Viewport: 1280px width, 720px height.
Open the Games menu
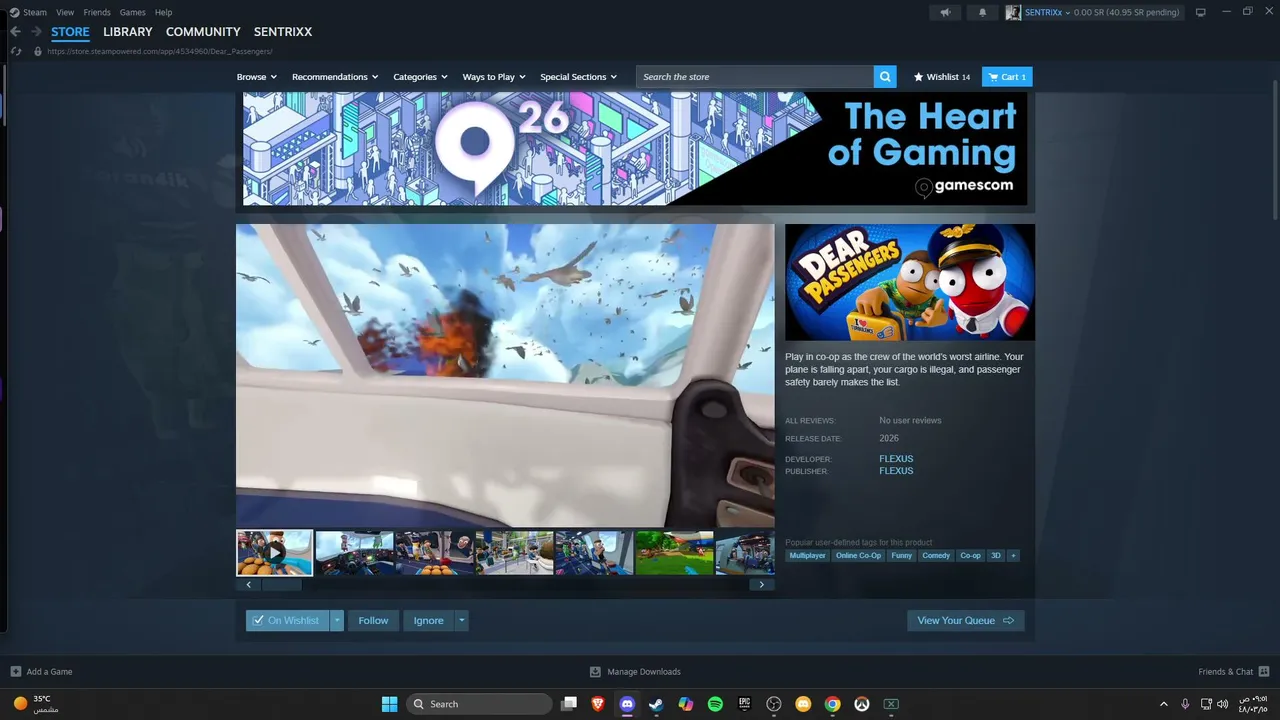[x=132, y=12]
